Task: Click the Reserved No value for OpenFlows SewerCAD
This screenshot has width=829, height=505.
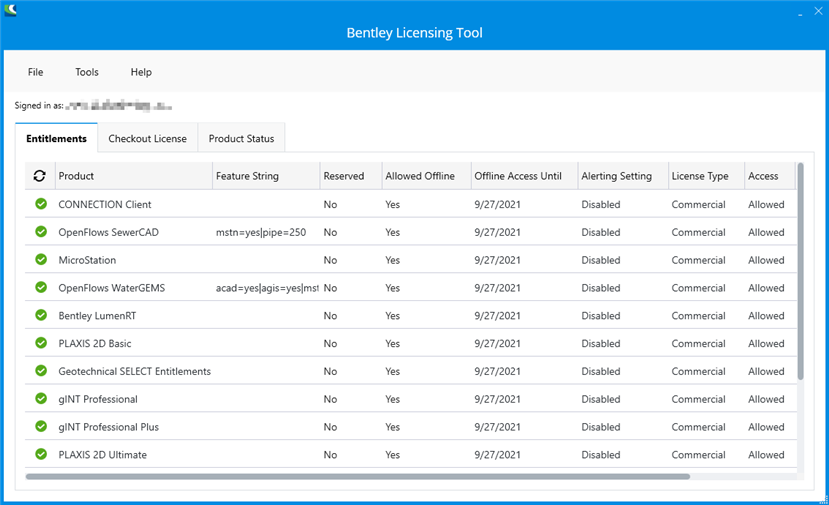Action: coord(330,232)
